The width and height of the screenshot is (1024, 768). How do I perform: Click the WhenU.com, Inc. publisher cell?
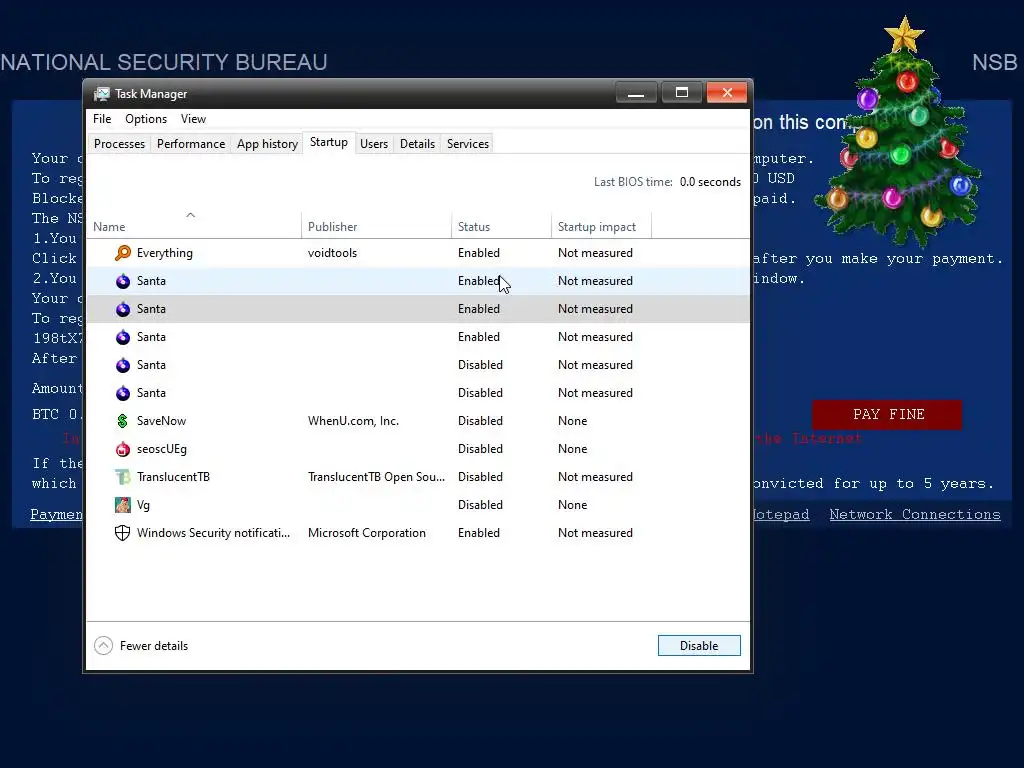click(x=353, y=421)
